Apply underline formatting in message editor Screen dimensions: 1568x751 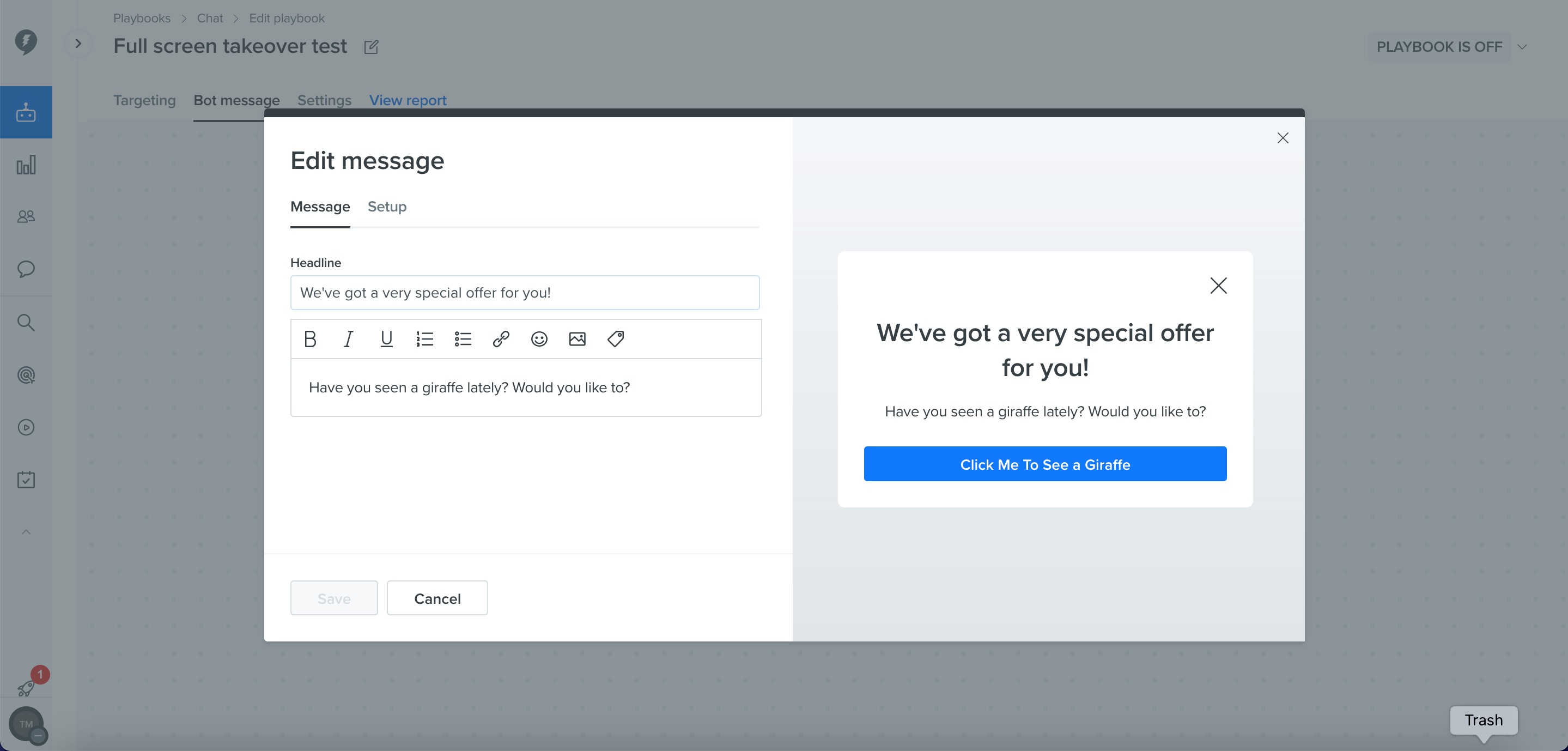click(x=386, y=338)
